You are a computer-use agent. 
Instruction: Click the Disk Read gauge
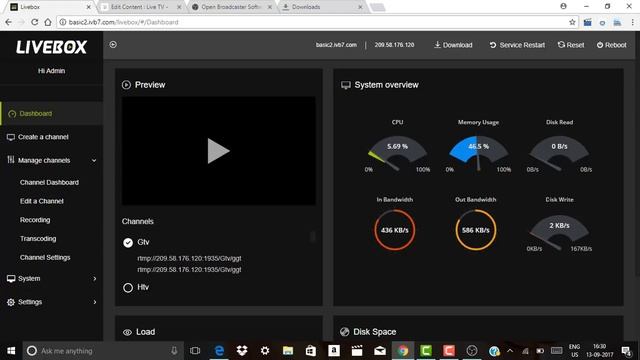pos(559,154)
